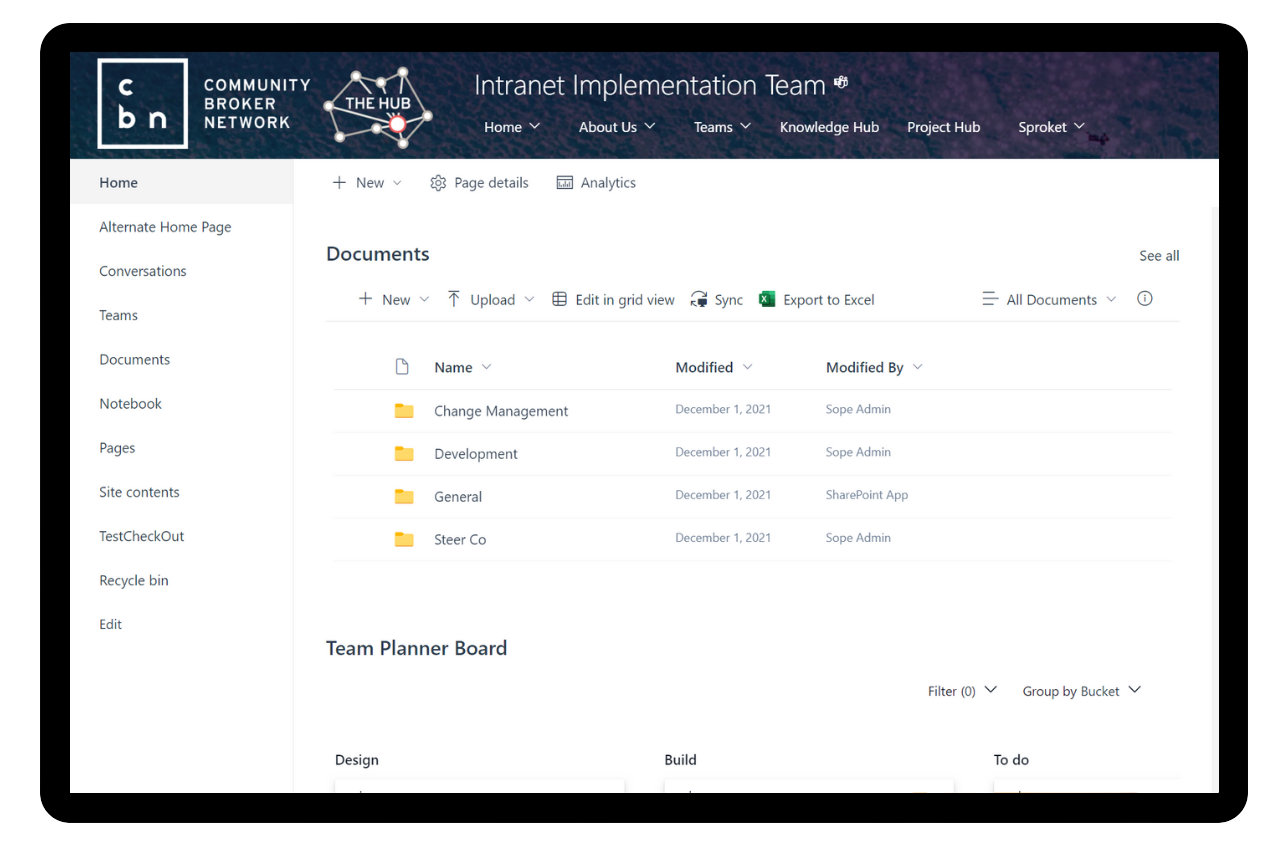Click the Page details gear icon
The image size is (1283, 842).
pos(437,183)
